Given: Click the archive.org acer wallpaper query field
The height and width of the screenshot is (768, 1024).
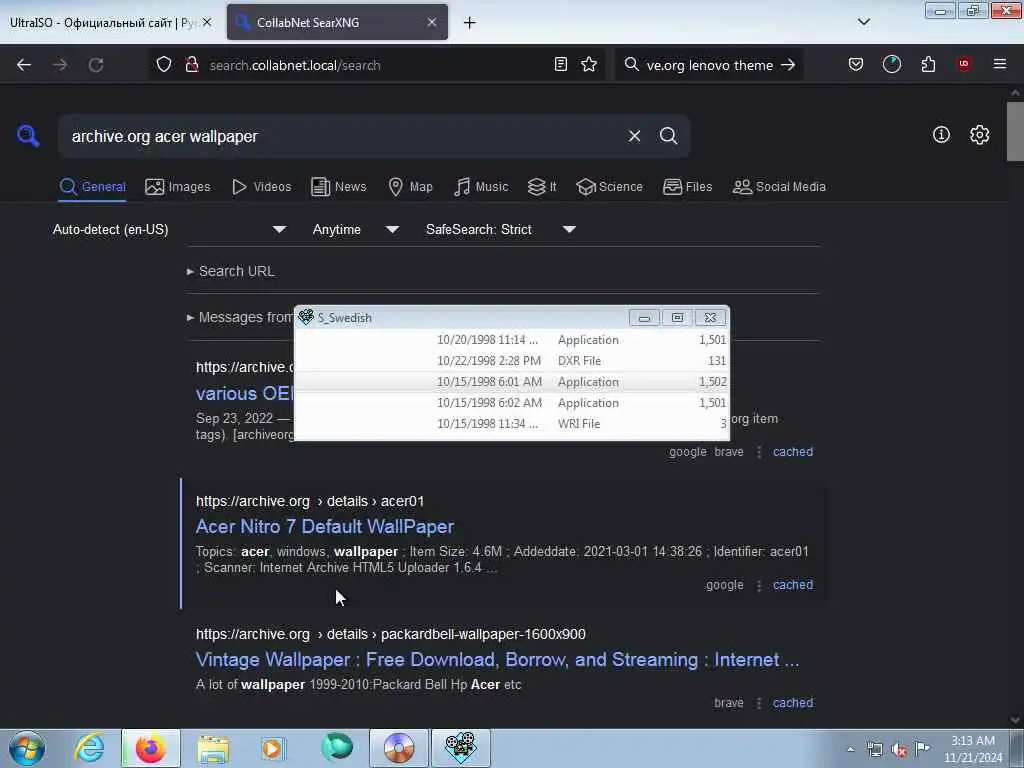Looking at the screenshot, I should click(340, 136).
